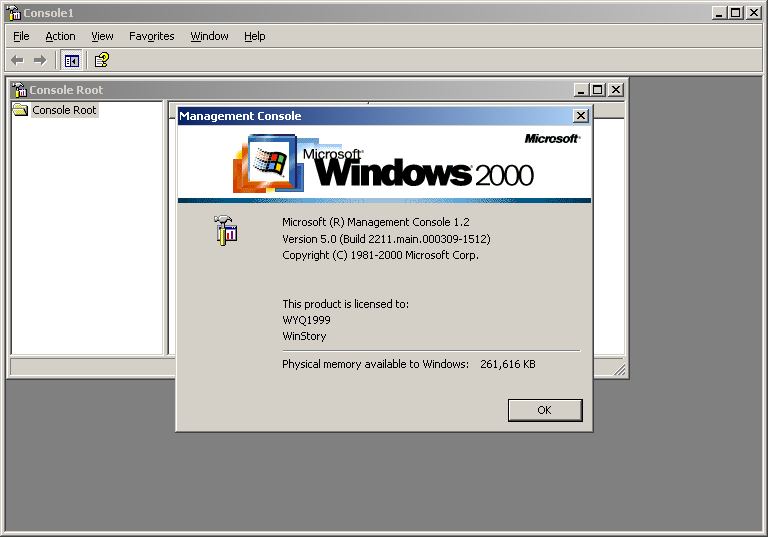Close the Management Console dialog
The image size is (768, 537).
(580, 116)
